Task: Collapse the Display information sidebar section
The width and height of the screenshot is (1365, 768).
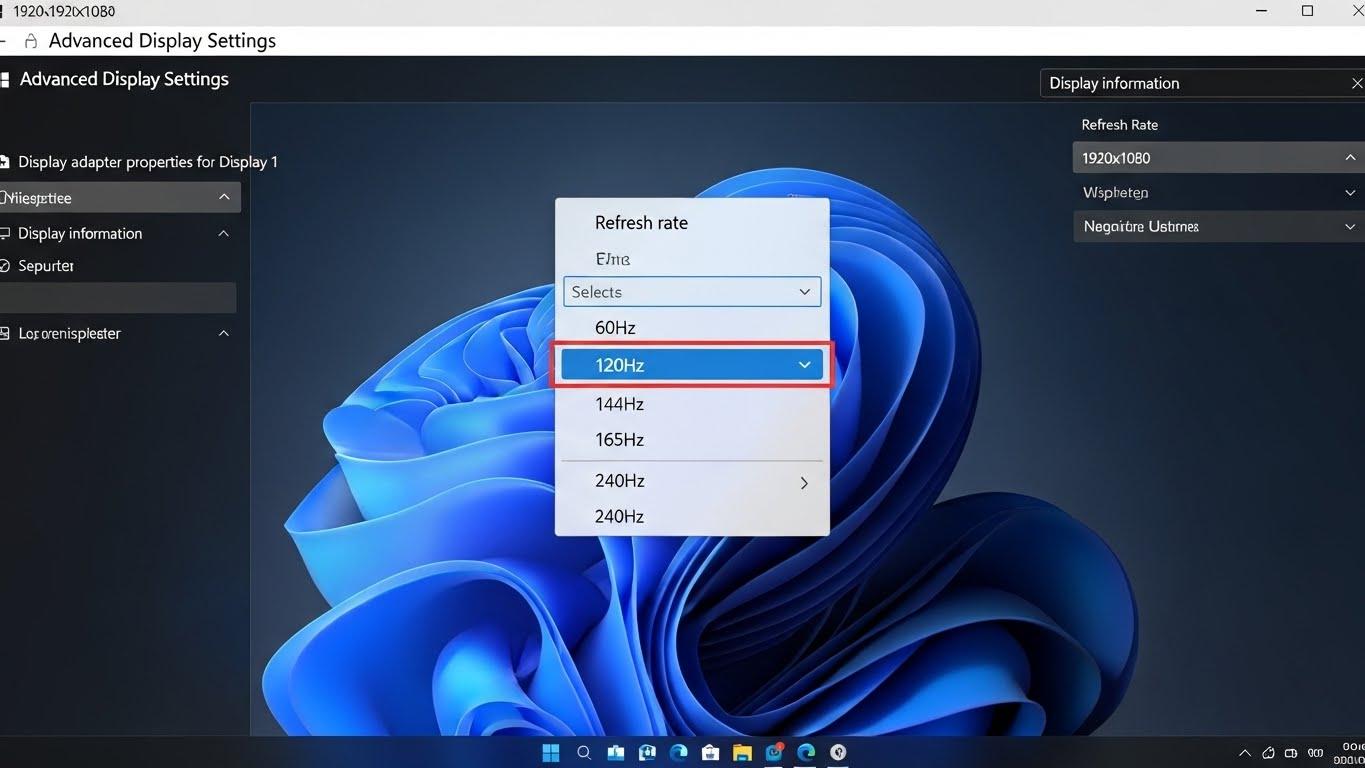Action: pyautogui.click(x=224, y=233)
